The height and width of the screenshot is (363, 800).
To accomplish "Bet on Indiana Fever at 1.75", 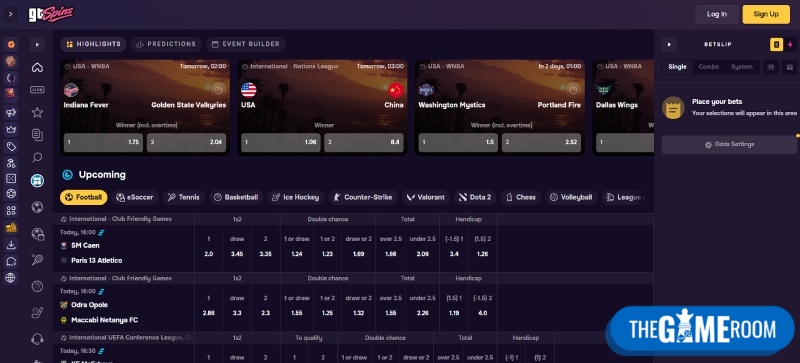I will 103,142.
